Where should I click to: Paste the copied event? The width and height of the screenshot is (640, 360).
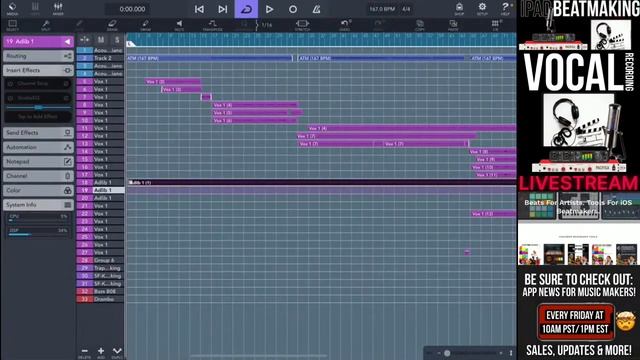(x=453, y=25)
